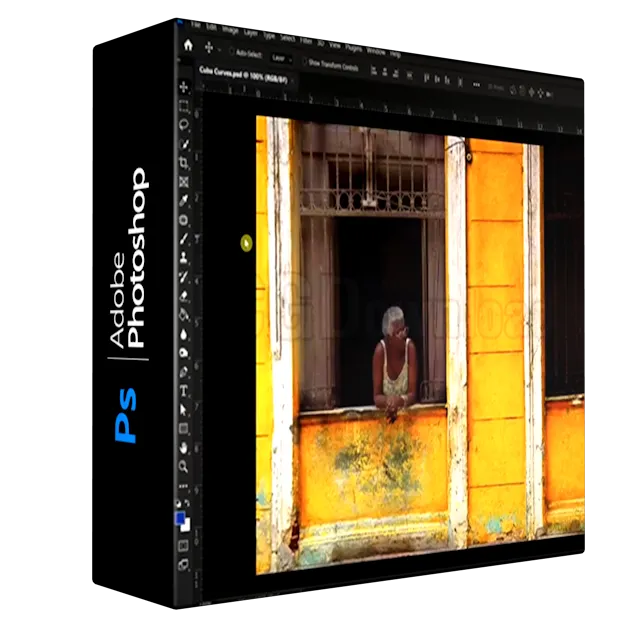The image size is (630, 630).
Task: Select the Frame tool
Action: tap(184, 182)
